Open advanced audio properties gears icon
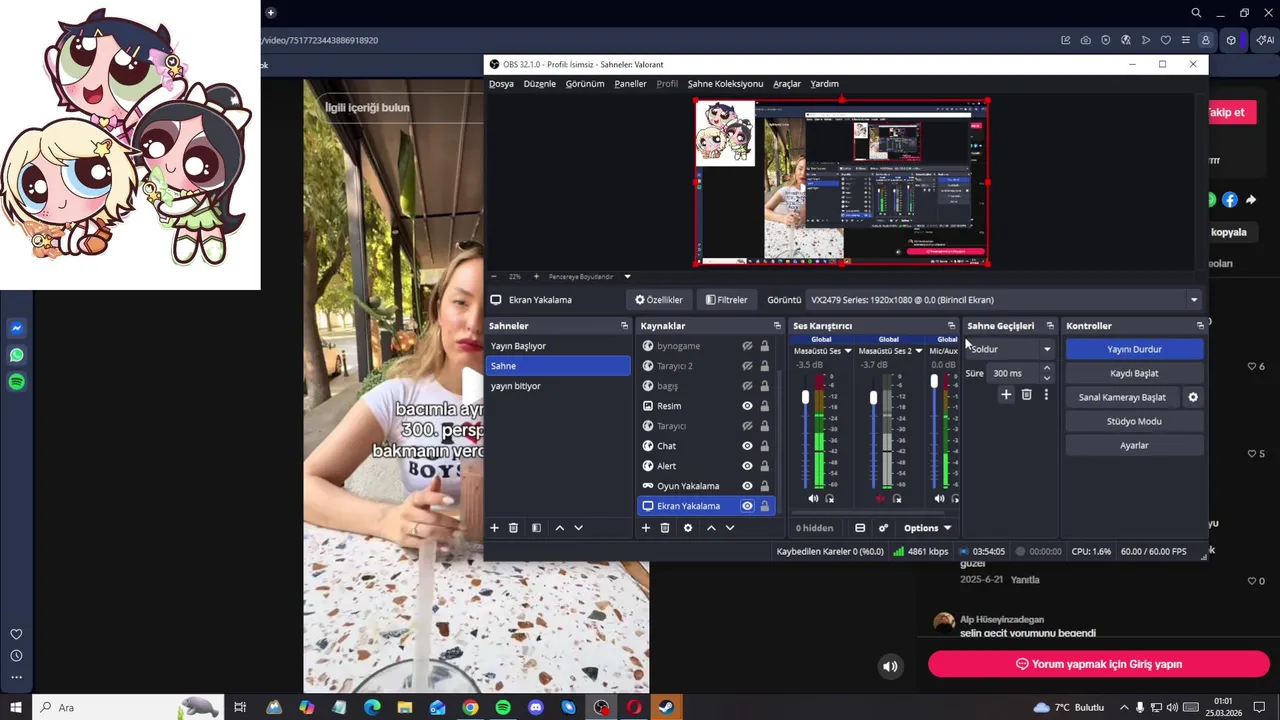Viewport: 1280px width, 720px height. point(883,528)
